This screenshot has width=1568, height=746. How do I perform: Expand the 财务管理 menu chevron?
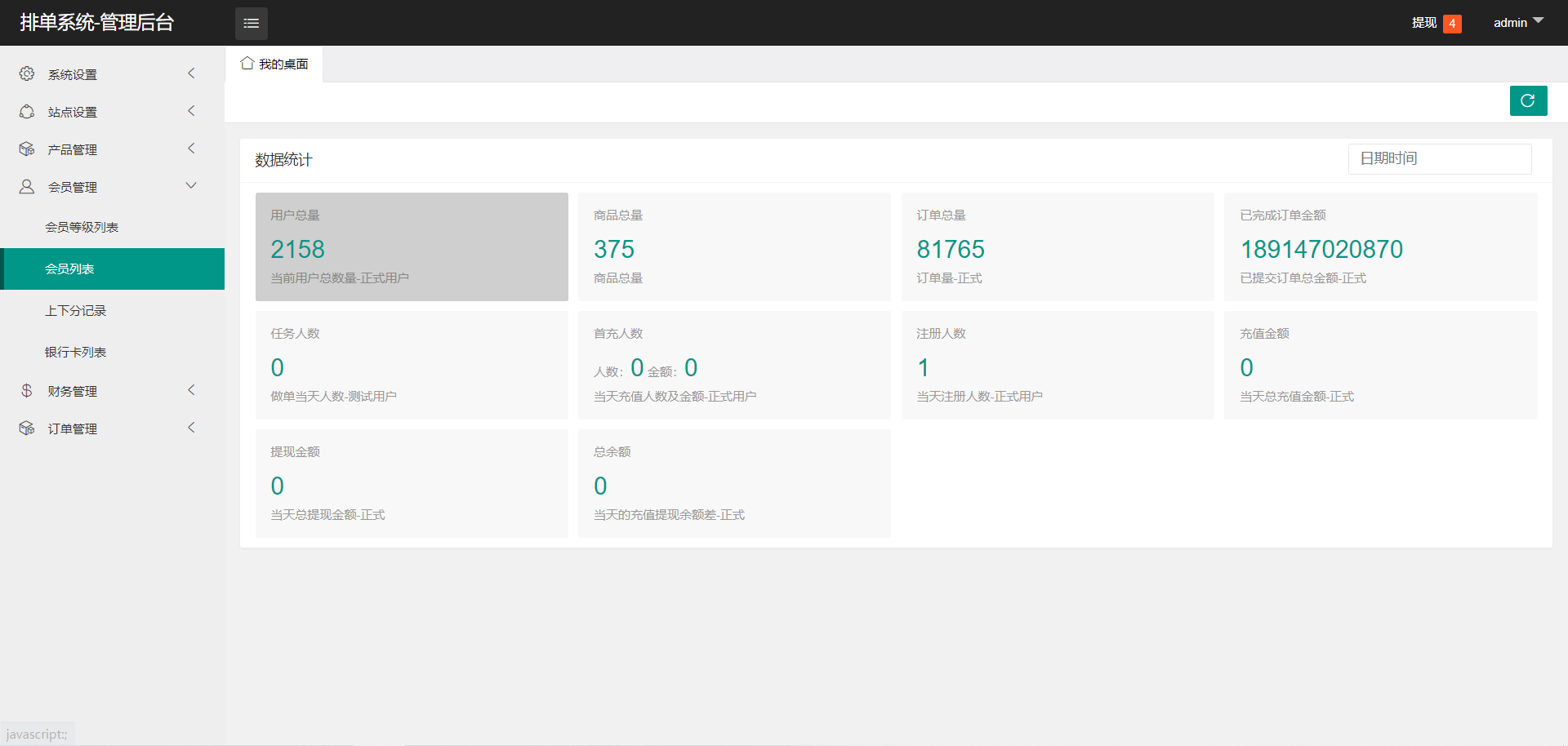pyautogui.click(x=191, y=390)
